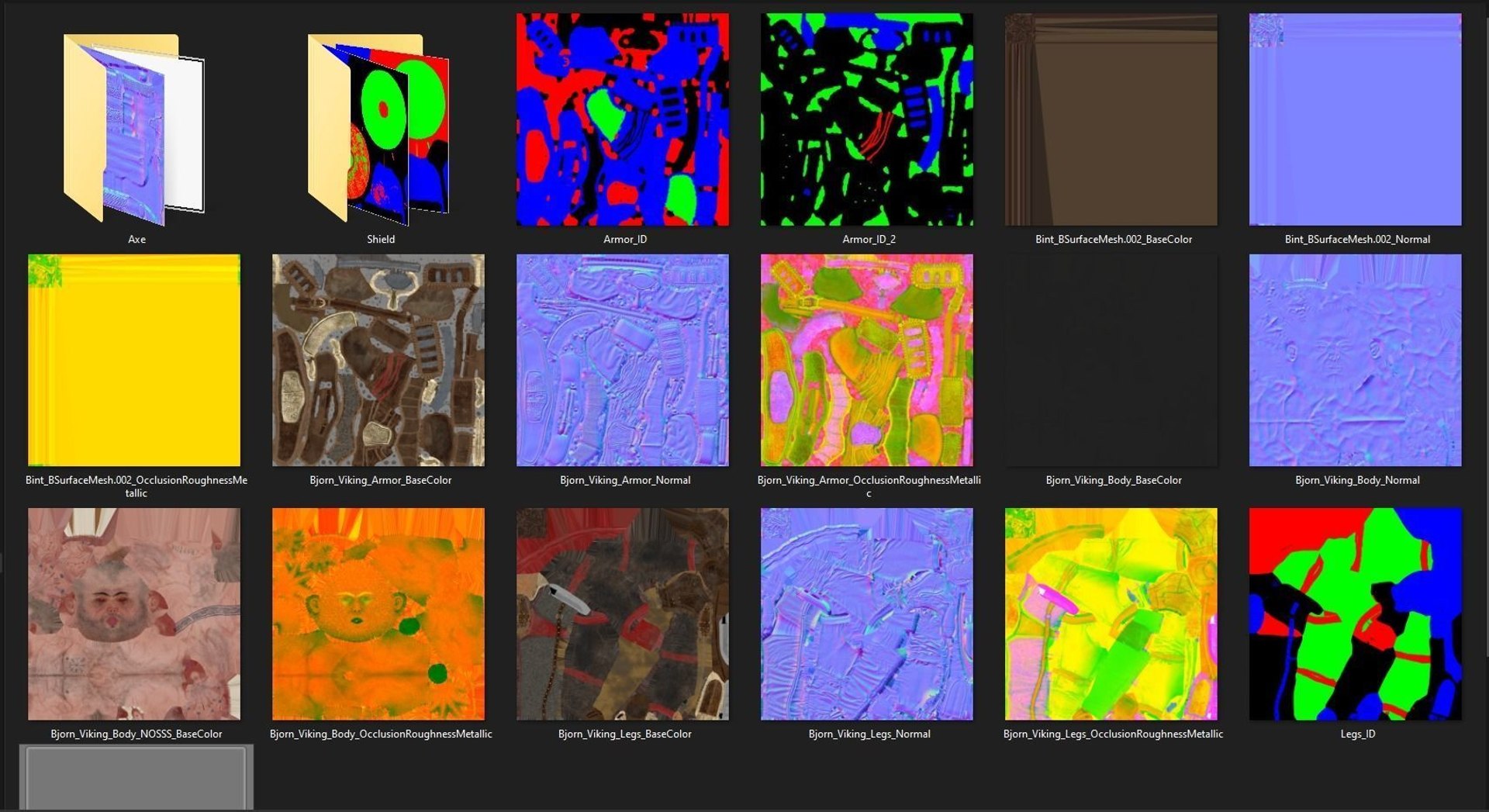The width and height of the screenshot is (1489, 812).
Task: Click 'Bint_BSurfaceMesh.002_OcclusionRoughnessMetallic' file name
Action: (x=136, y=486)
